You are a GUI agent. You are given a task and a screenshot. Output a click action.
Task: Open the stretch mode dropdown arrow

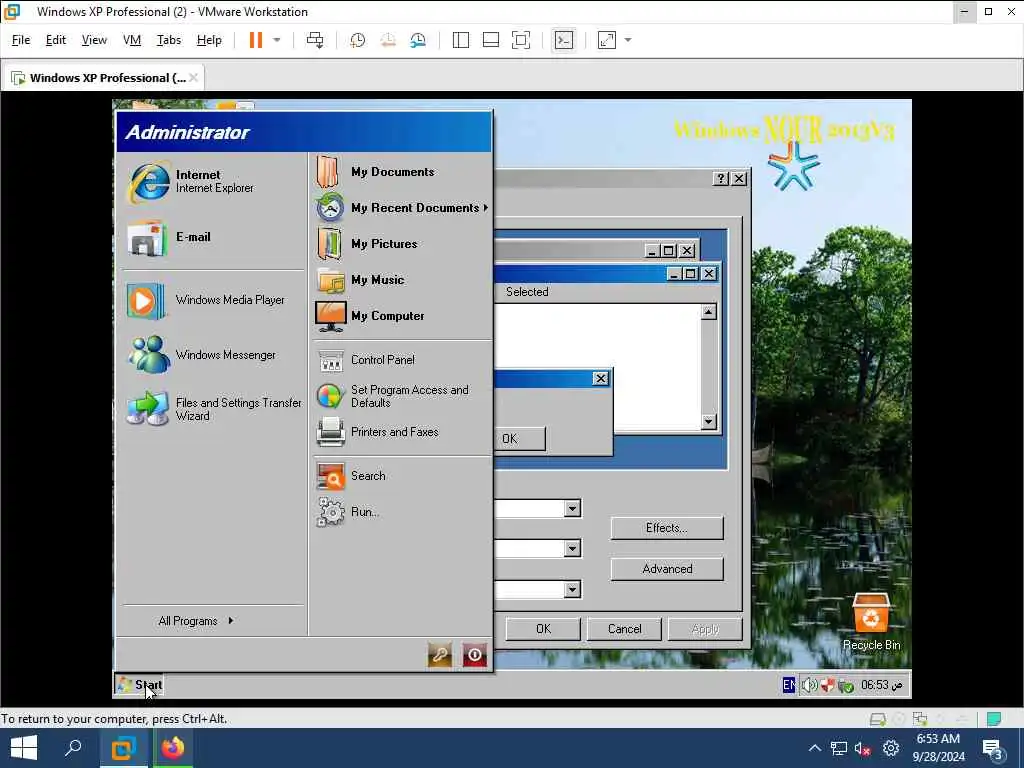628,40
